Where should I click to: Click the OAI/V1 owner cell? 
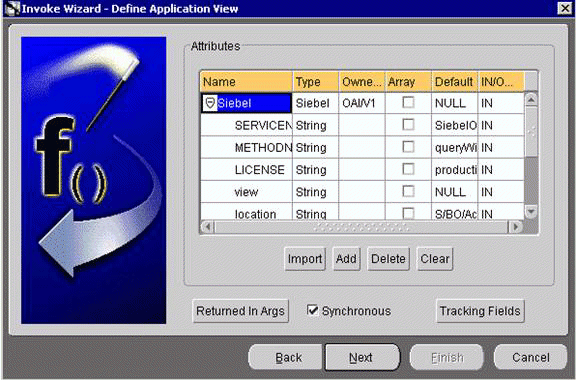click(362, 103)
